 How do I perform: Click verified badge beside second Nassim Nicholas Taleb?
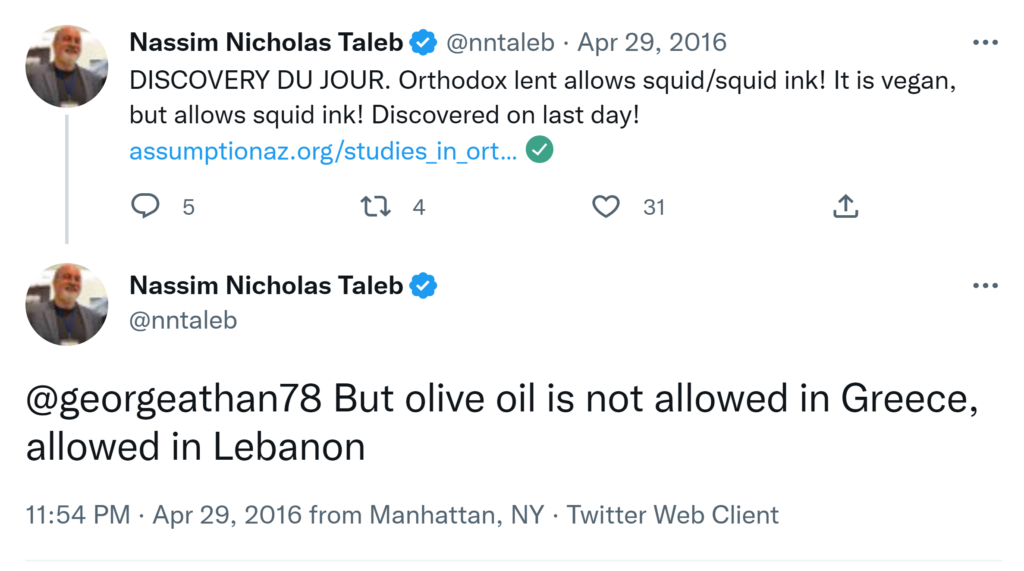[423, 286]
